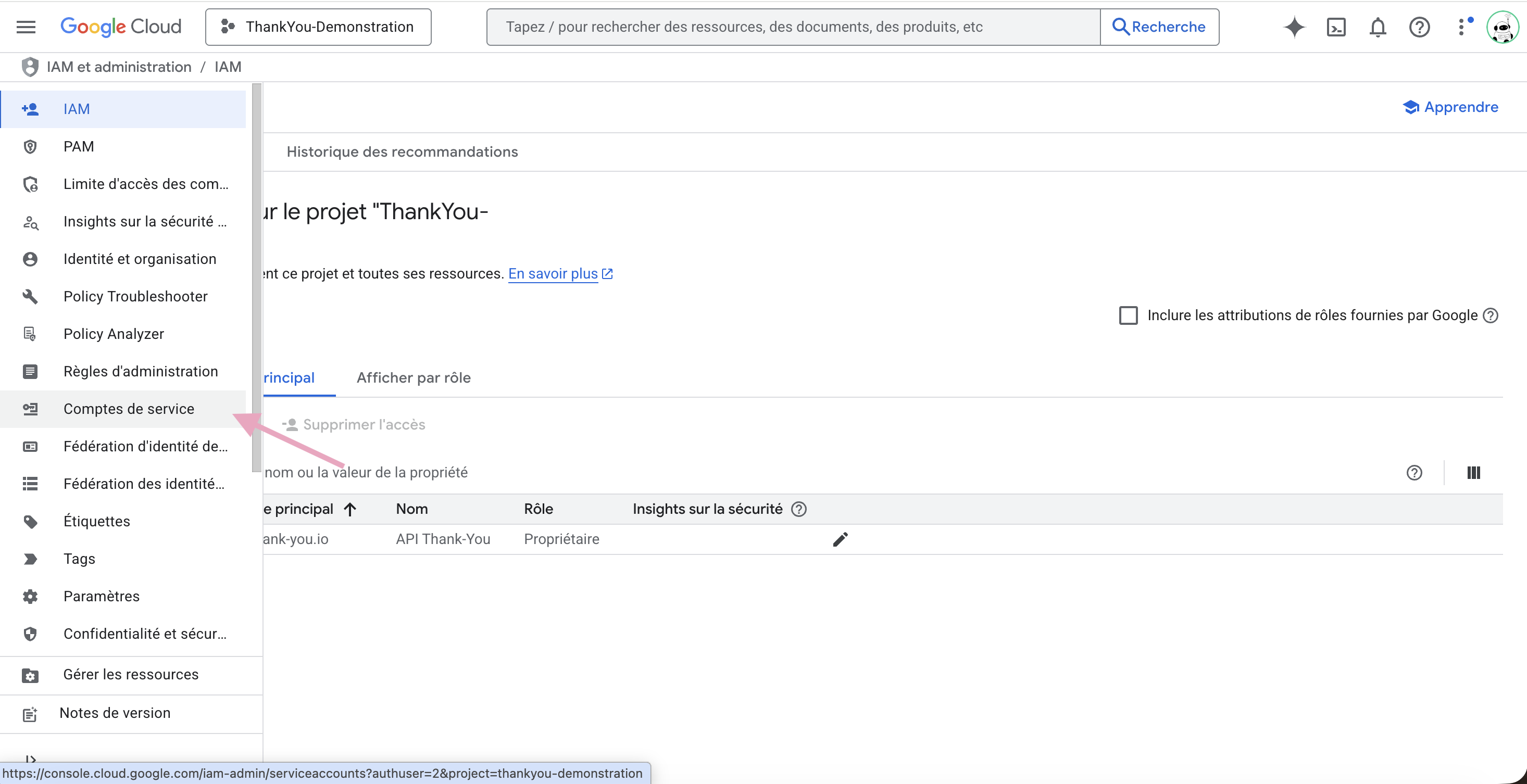The image size is (1527, 784).
Task: Open the main hamburger navigation menu
Action: pos(26,27)
